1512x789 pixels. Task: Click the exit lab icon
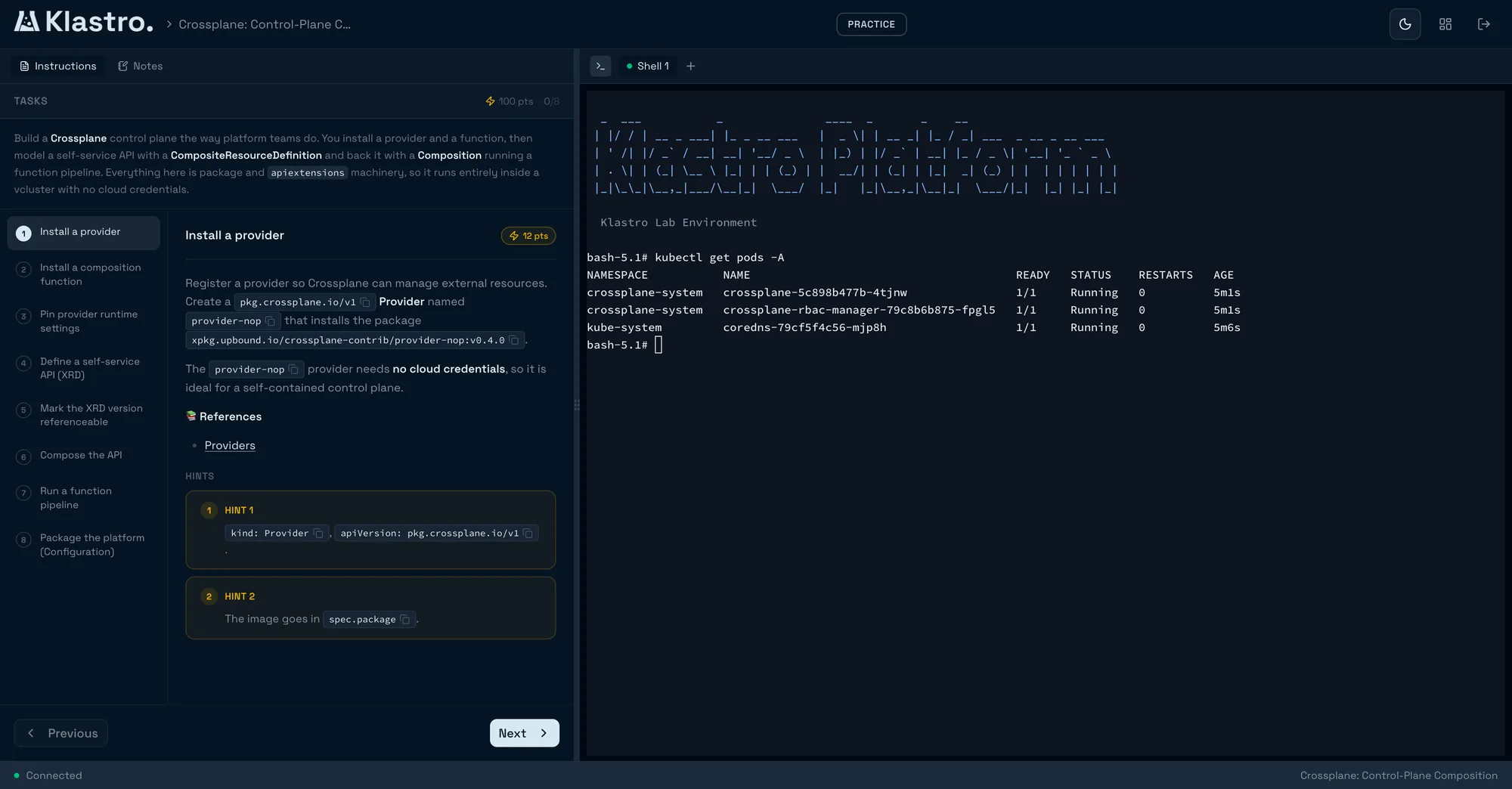point(1483,24)
